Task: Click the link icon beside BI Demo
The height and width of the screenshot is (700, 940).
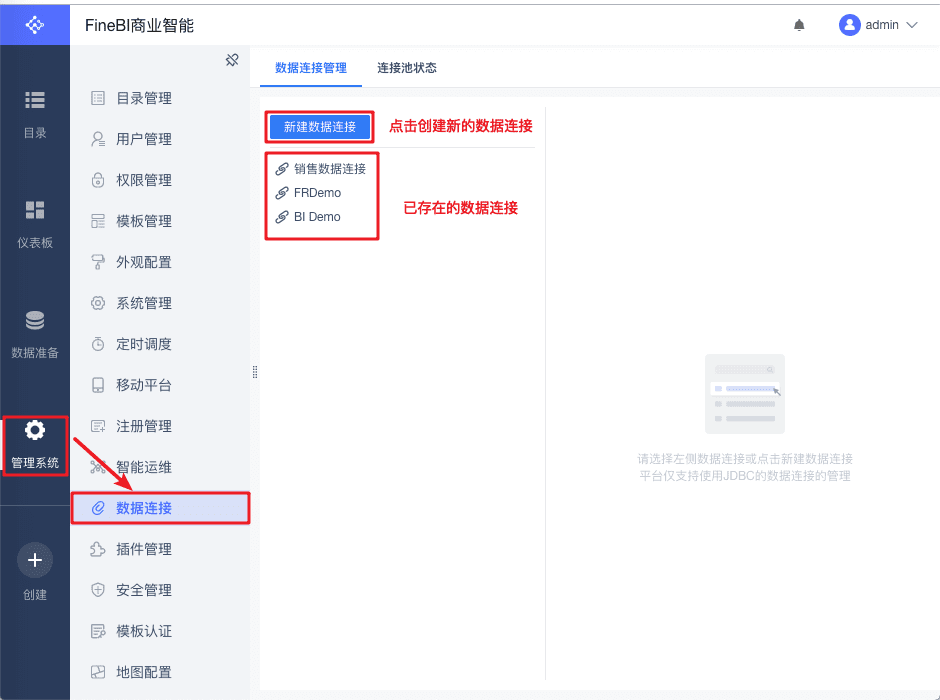Action: click(x=282, y=217)
